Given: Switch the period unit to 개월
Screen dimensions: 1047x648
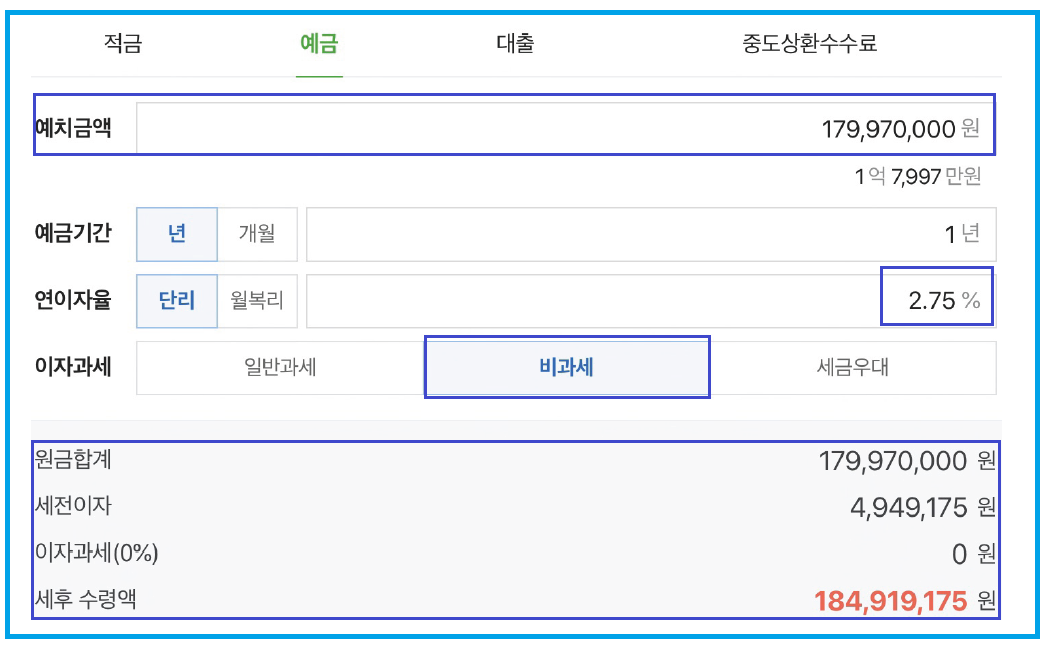Looking at the screenshot, I should click(257, 234).
